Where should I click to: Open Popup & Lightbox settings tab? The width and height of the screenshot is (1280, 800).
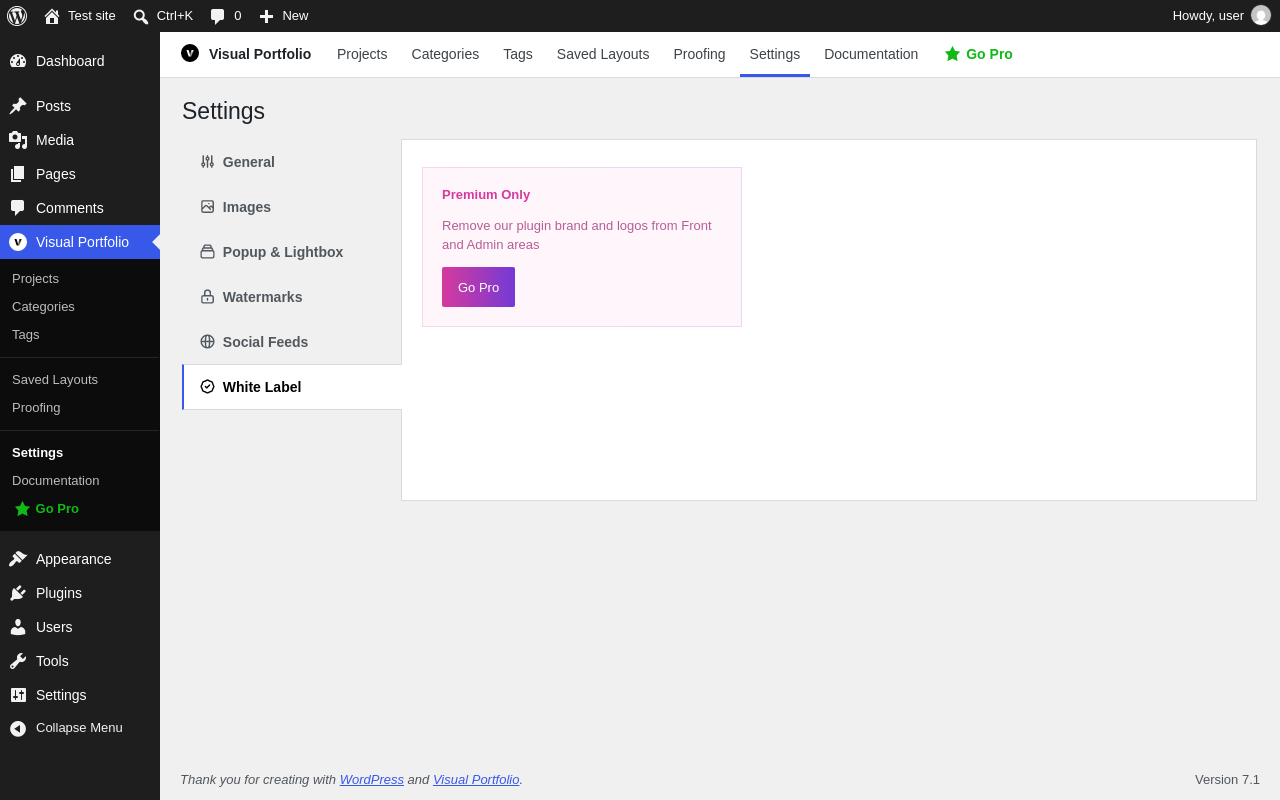292,252
